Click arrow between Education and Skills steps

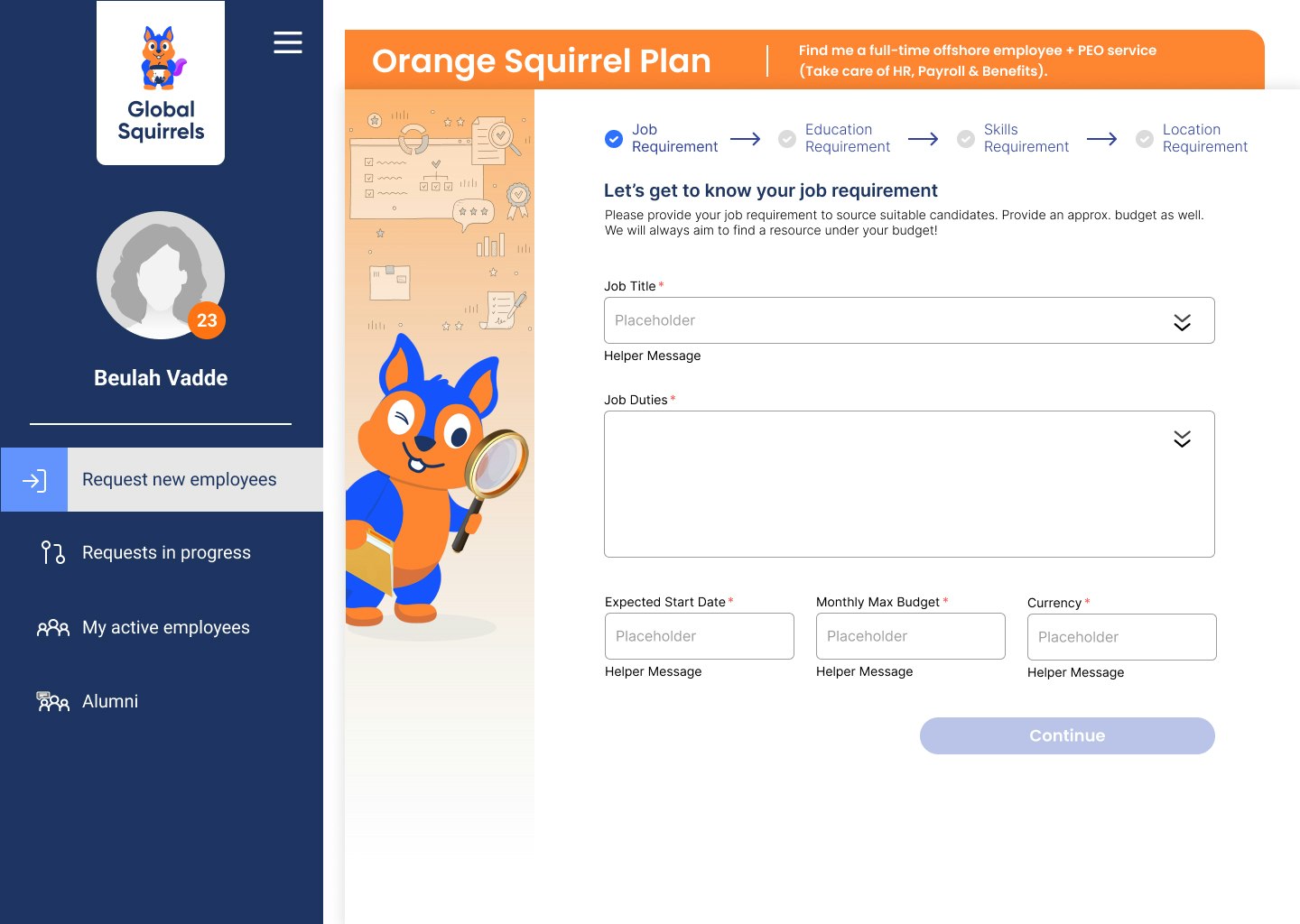[x=924, y=139]
